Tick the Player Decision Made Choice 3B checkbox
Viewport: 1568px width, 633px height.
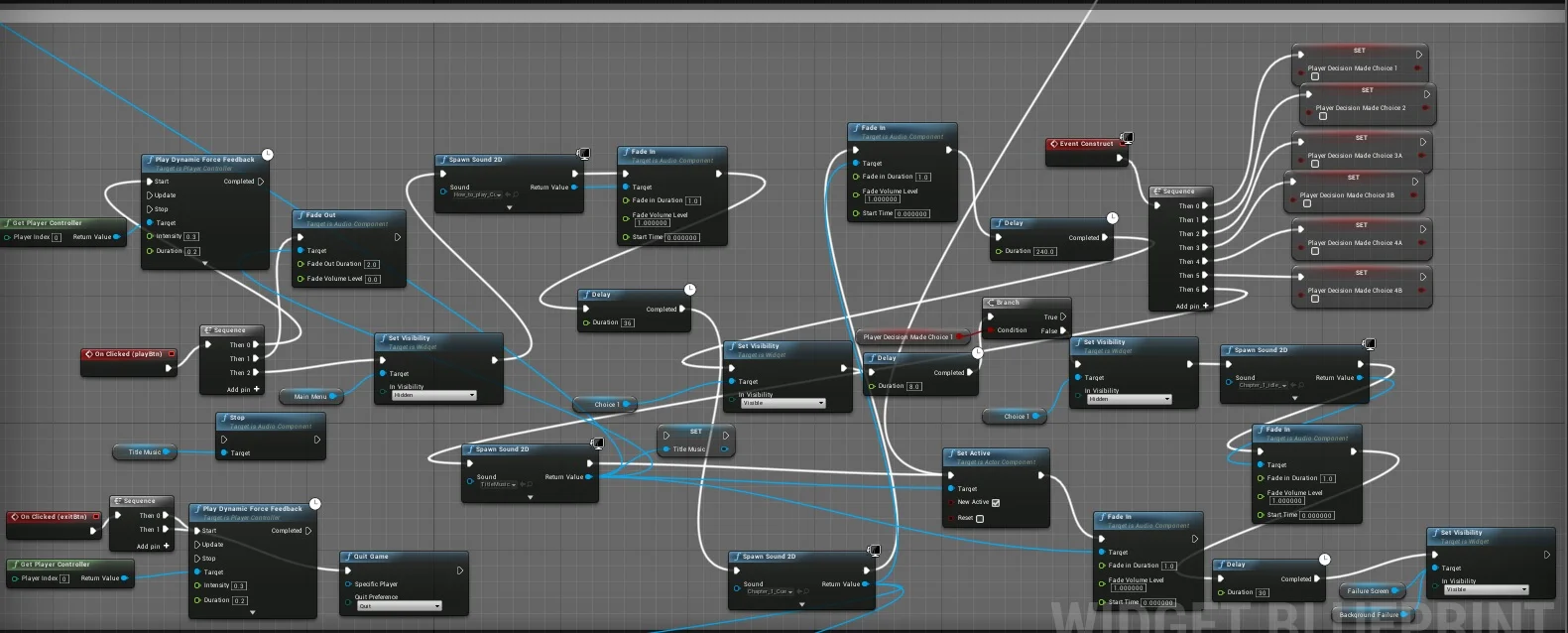pos(1307,203)
